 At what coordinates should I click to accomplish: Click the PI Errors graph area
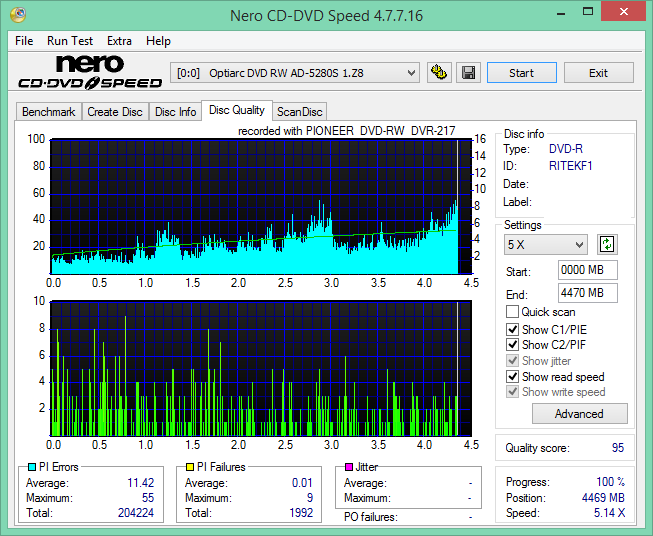click(261, 207)
